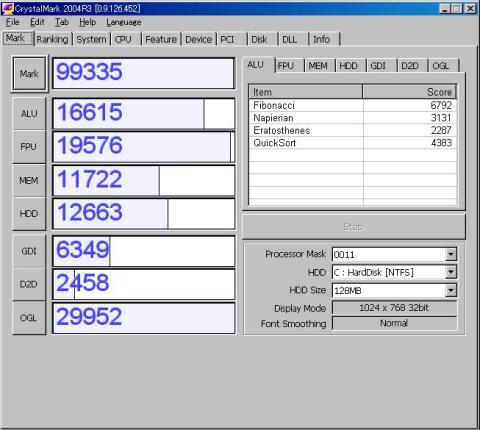
Task: Select the top-level Mark tab
Action: click(18, 38)
